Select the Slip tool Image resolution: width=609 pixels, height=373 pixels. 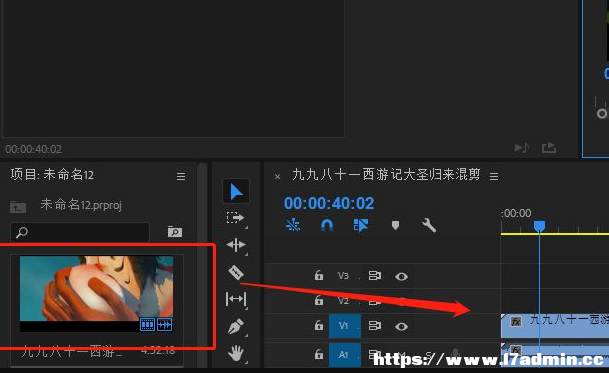coord(236,299)
